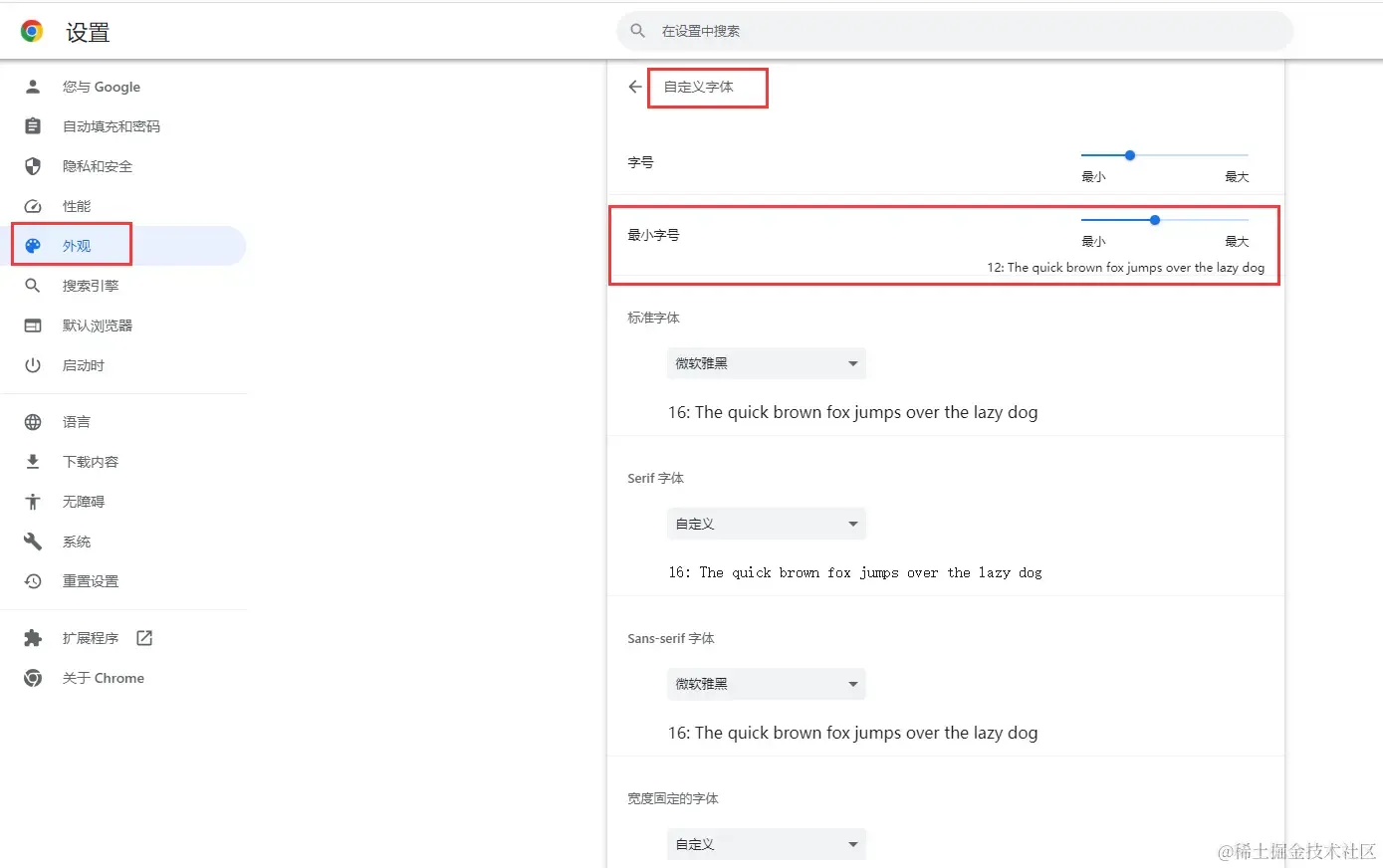Click the palette icon for 外观
The height and width of the screenshot is (868, 1383).
coord(33,246)
